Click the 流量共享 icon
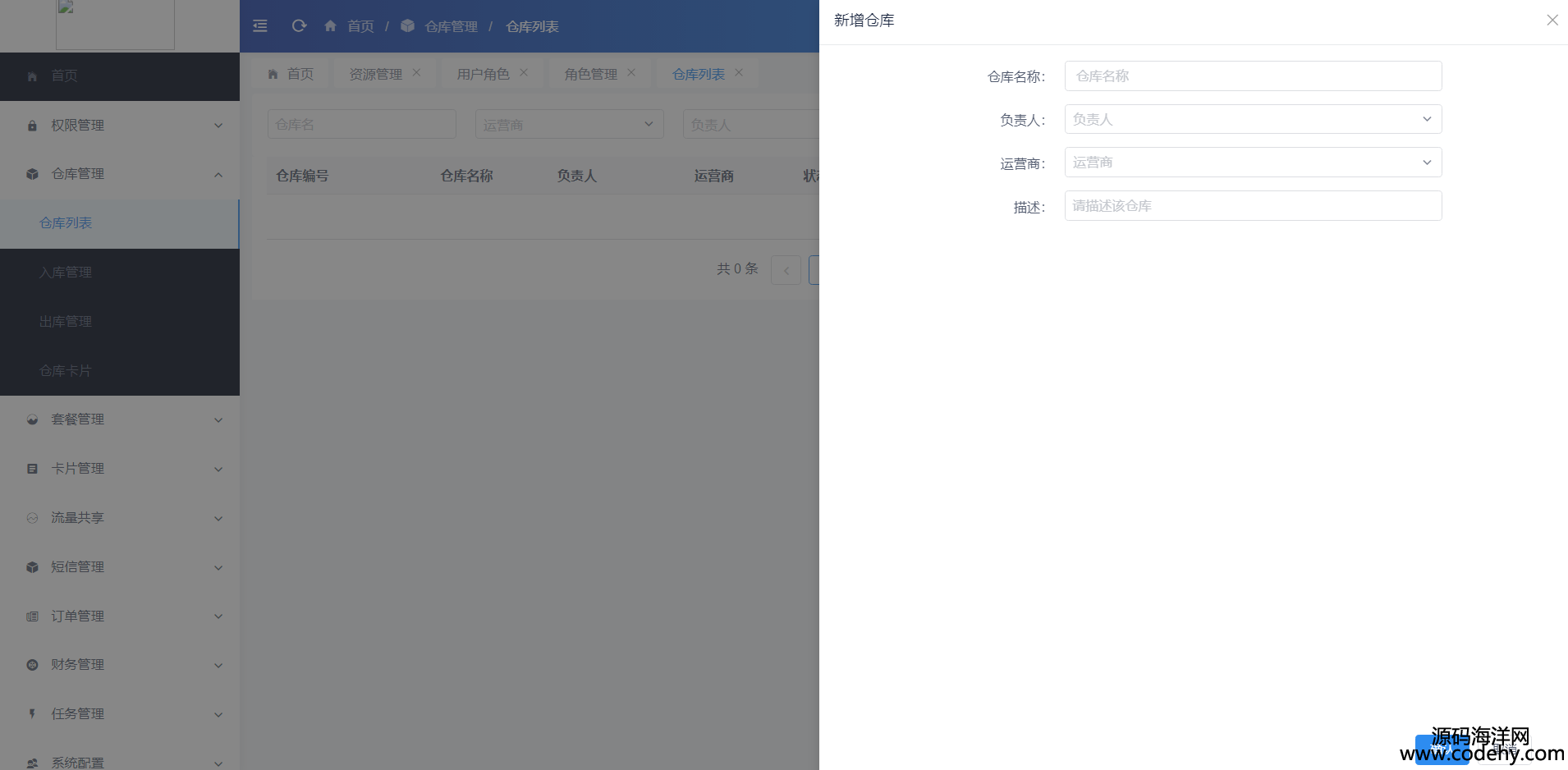This screenshot has width=1568, height=770. click(x=32, y=518)
